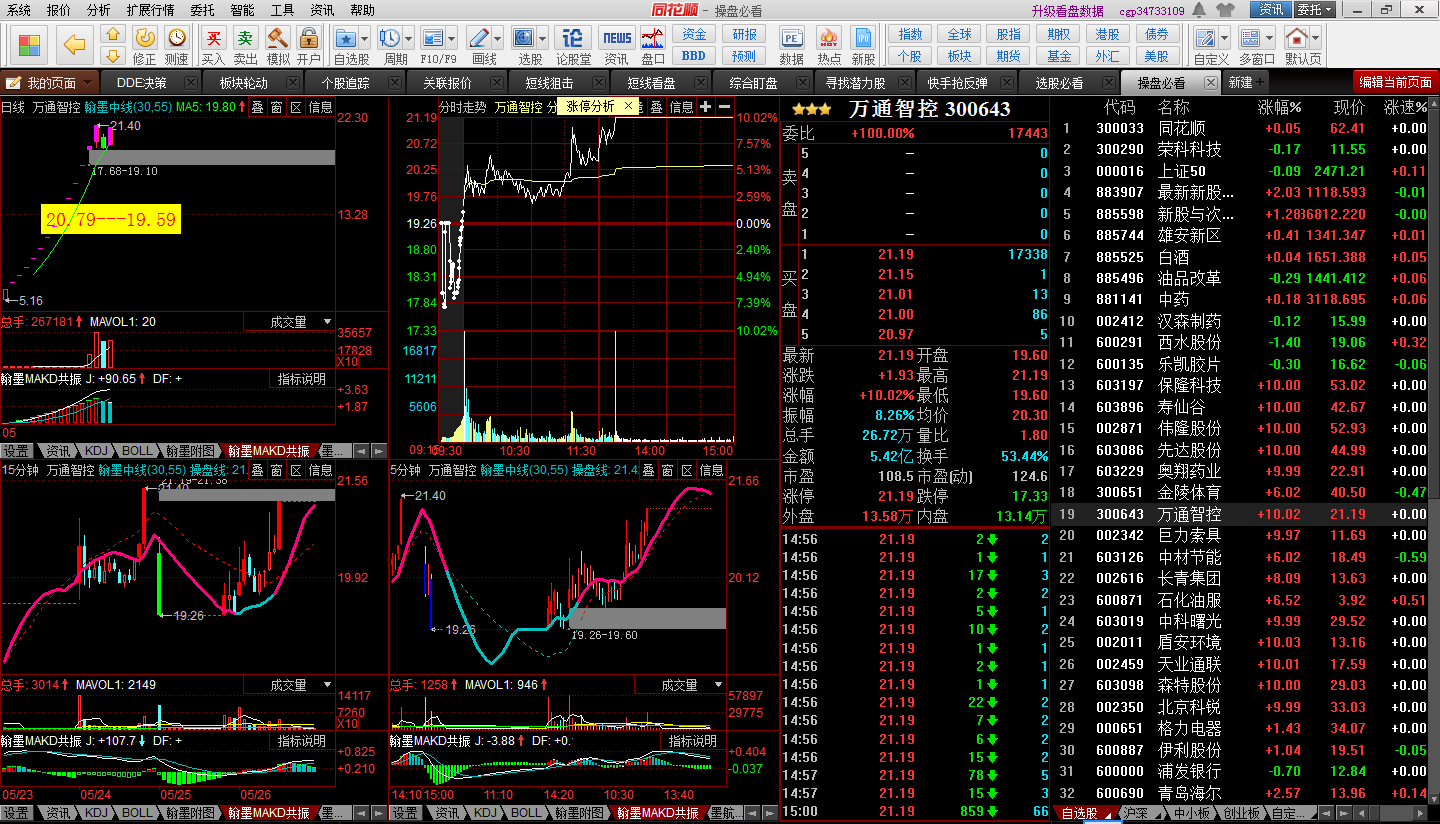Image resolution: width=1440 pixels, height=824 pixels.
Task: Click the 修正 data correction icon
Action: click(145, 37)
